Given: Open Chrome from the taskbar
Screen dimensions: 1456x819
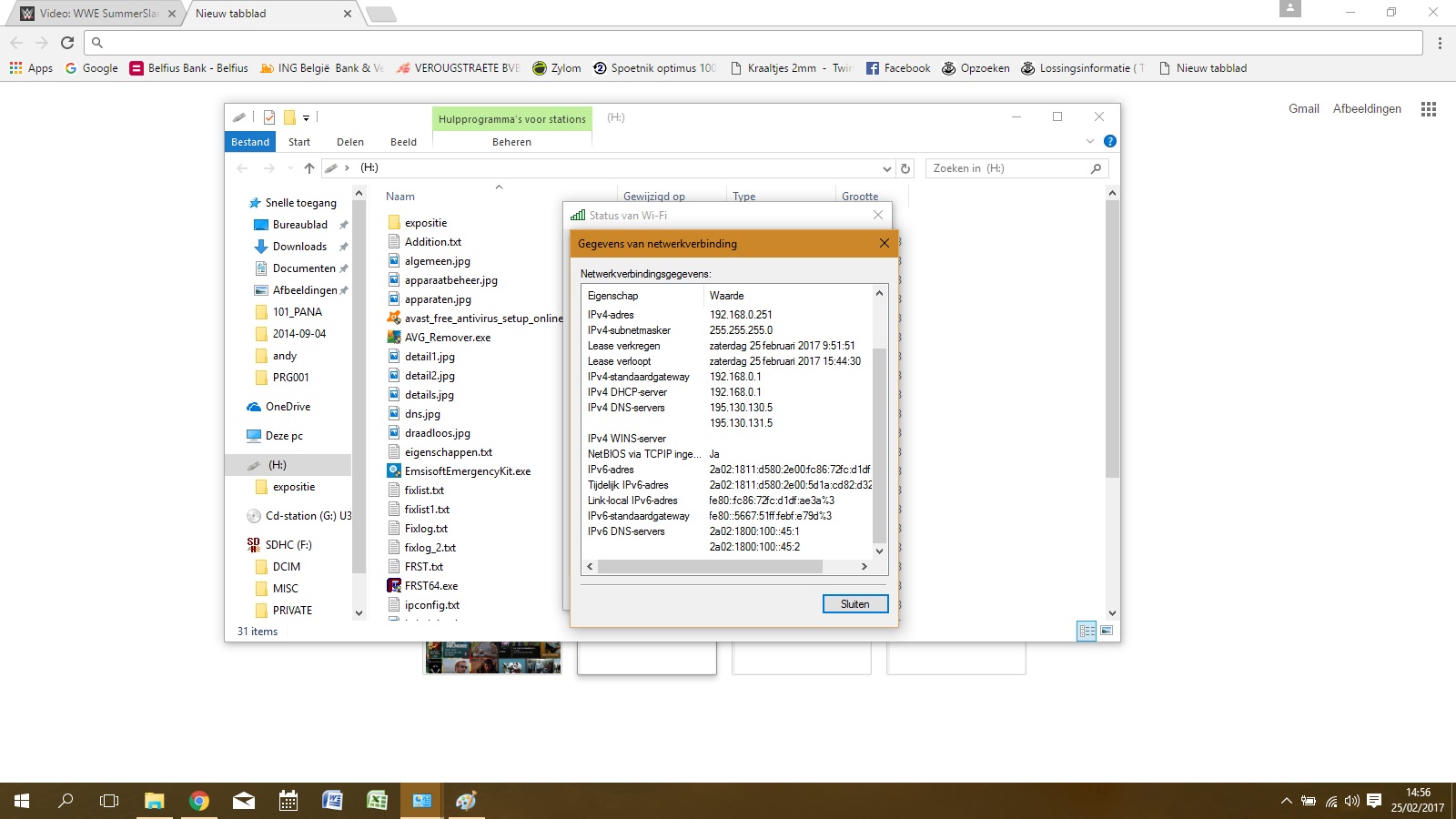Looking at the screenshot, I should [x=199, y=801].
